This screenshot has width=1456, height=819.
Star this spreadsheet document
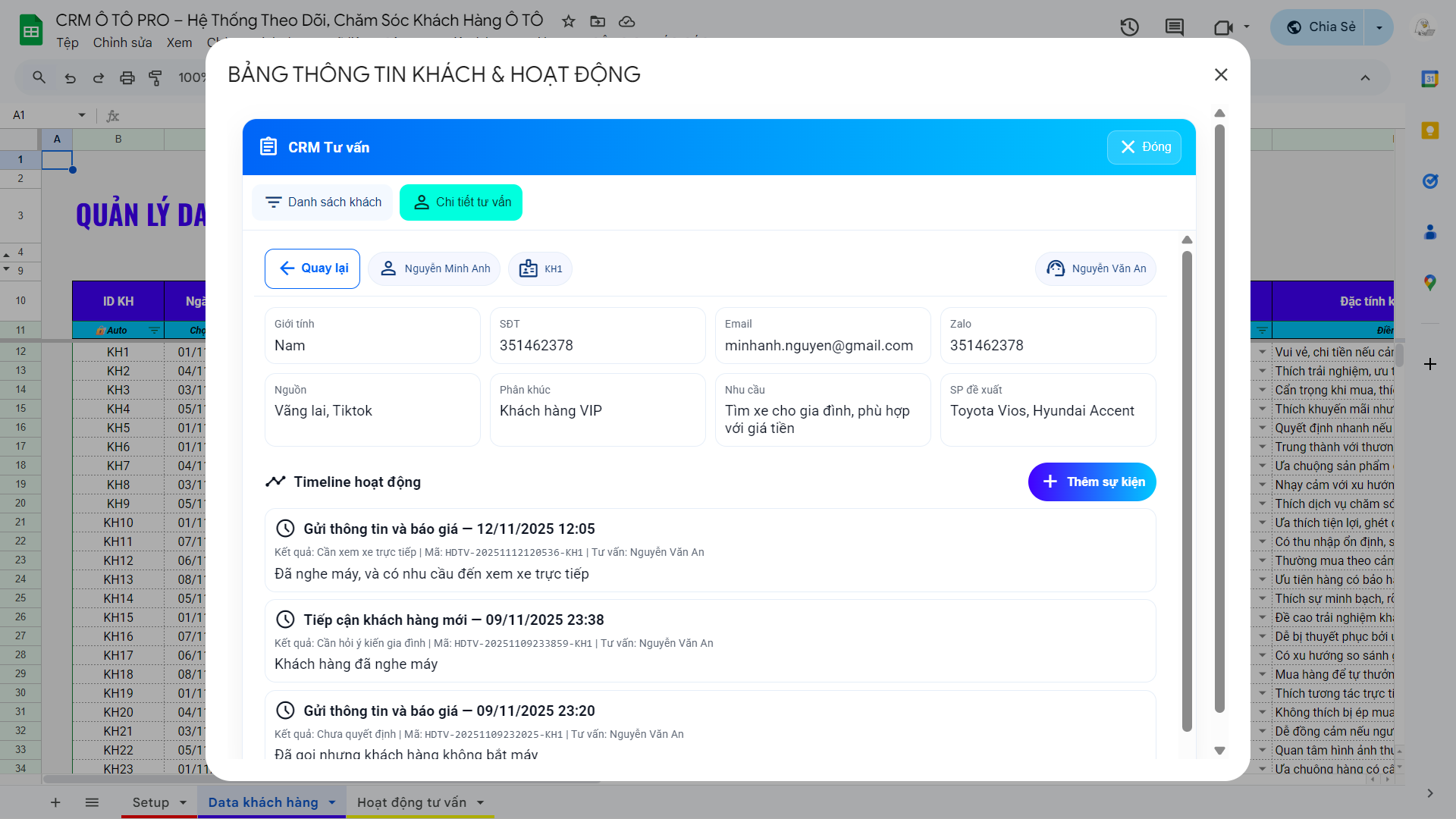tap(568, 21)
